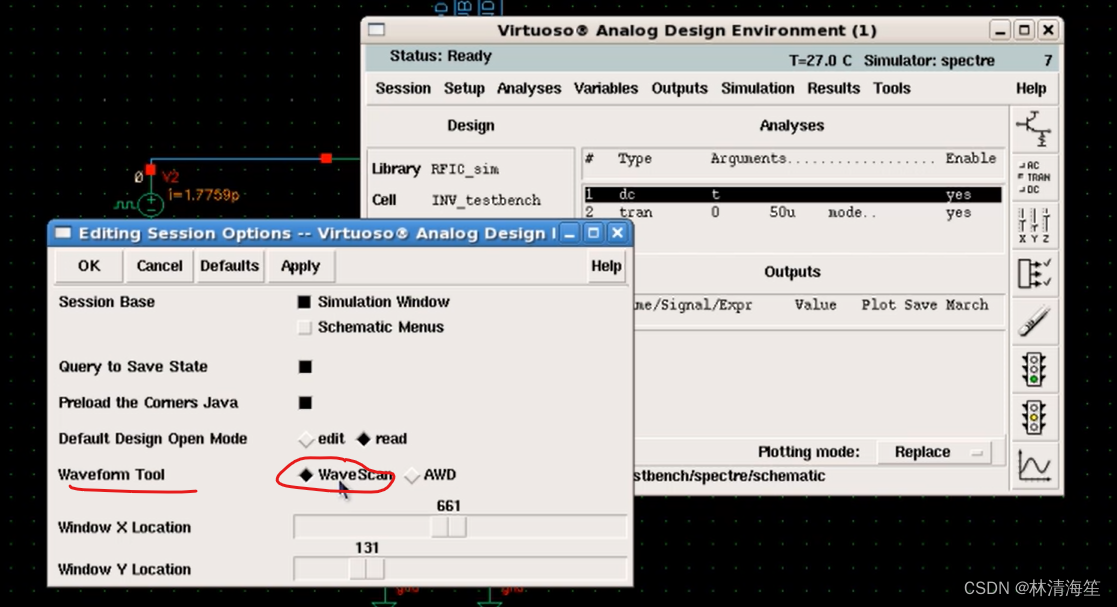1117x607 pixels.
Task: Click the Simulator: spectre status text
Action: [929, 61]
